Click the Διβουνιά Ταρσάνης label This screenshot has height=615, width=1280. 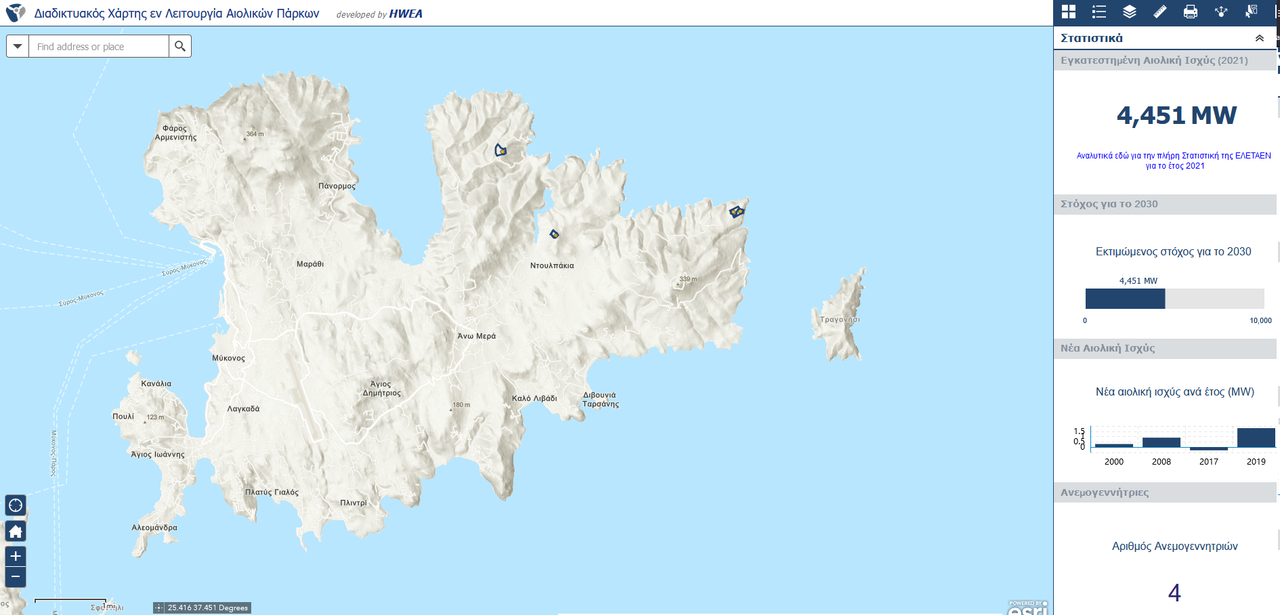(x=601, y=399)
